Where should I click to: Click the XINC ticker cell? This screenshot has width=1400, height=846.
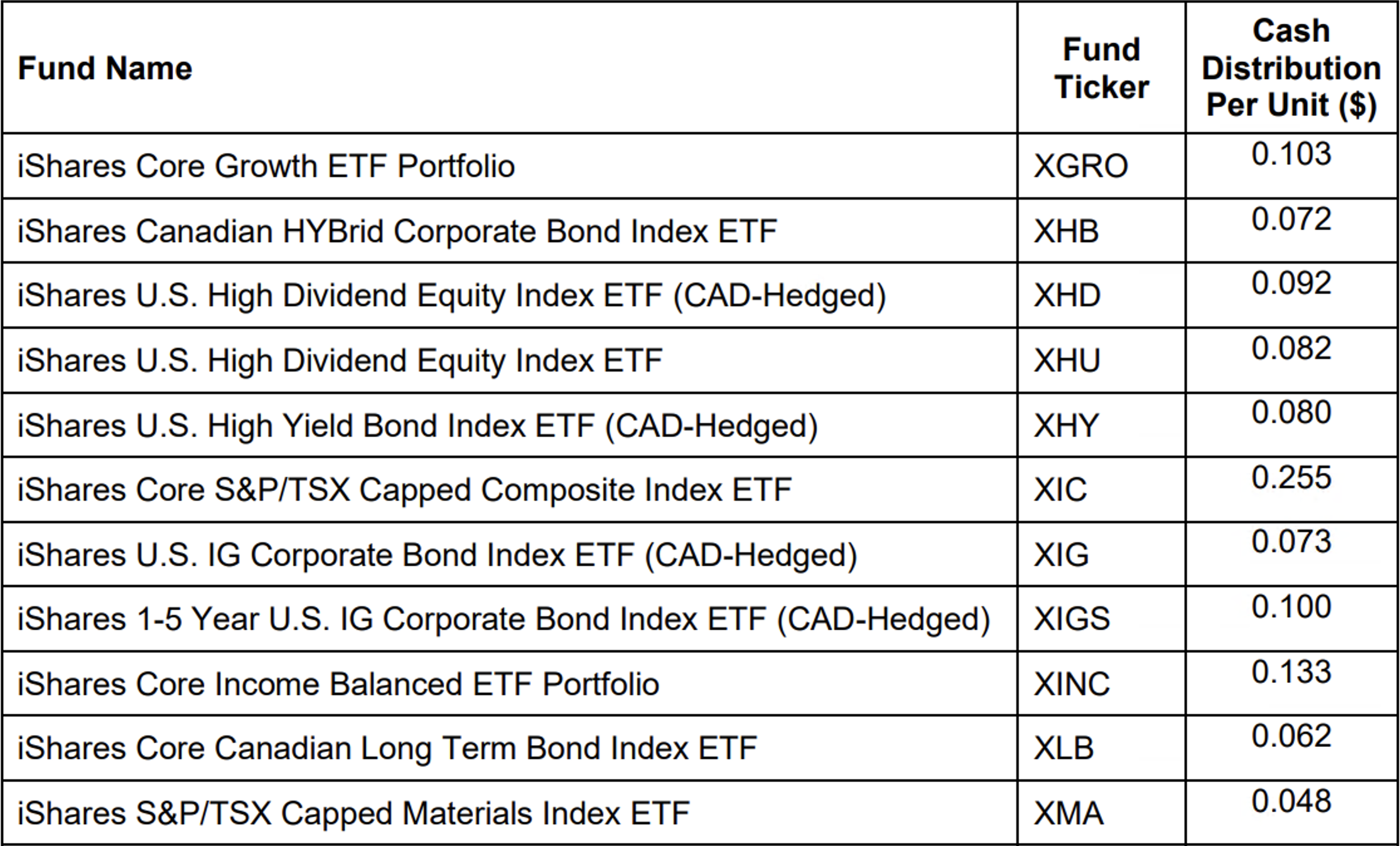coord(1072,684)
